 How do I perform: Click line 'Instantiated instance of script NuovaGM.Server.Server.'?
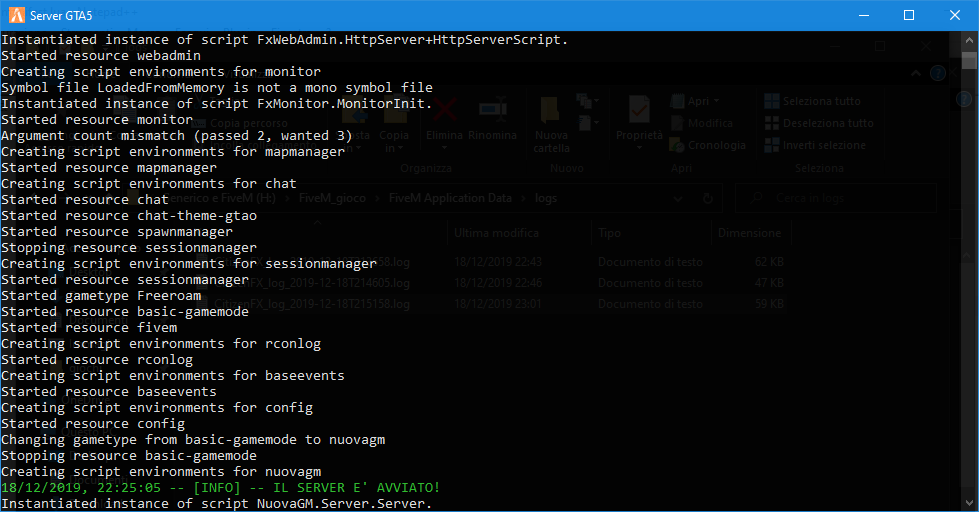point(217,504)
